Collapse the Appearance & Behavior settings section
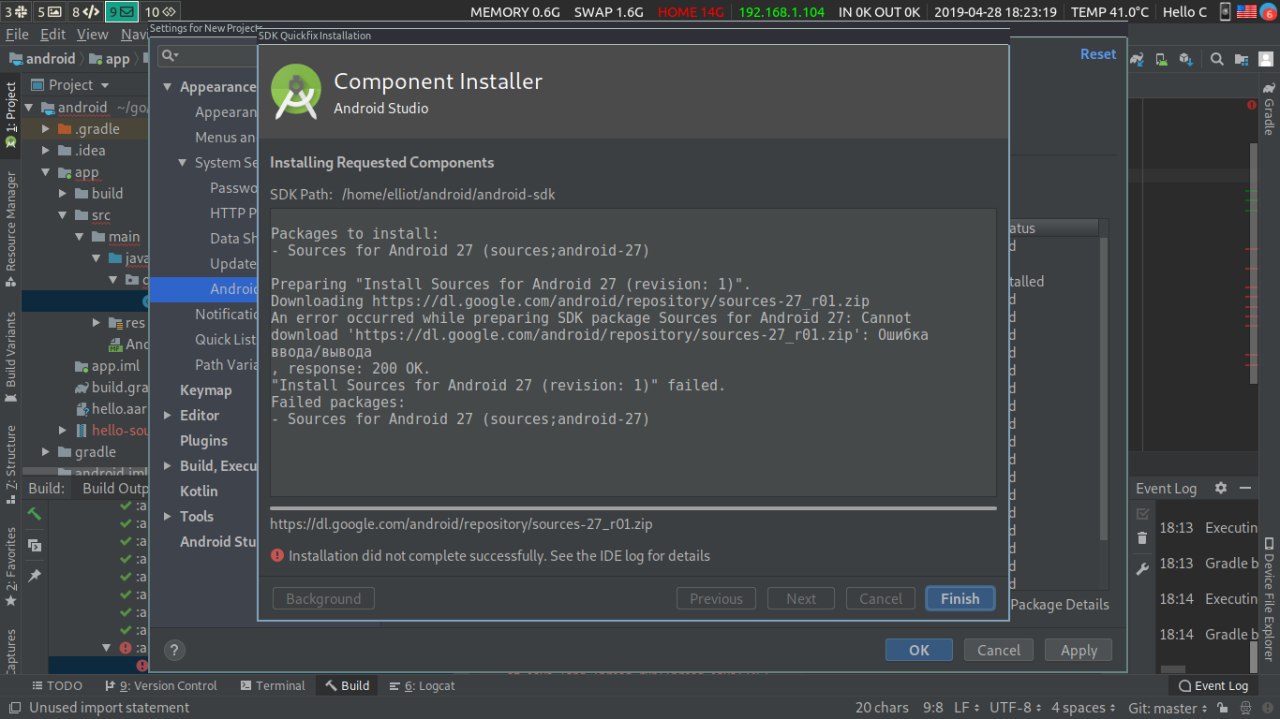Screen dimensions: 1280x719 (168, 87)
